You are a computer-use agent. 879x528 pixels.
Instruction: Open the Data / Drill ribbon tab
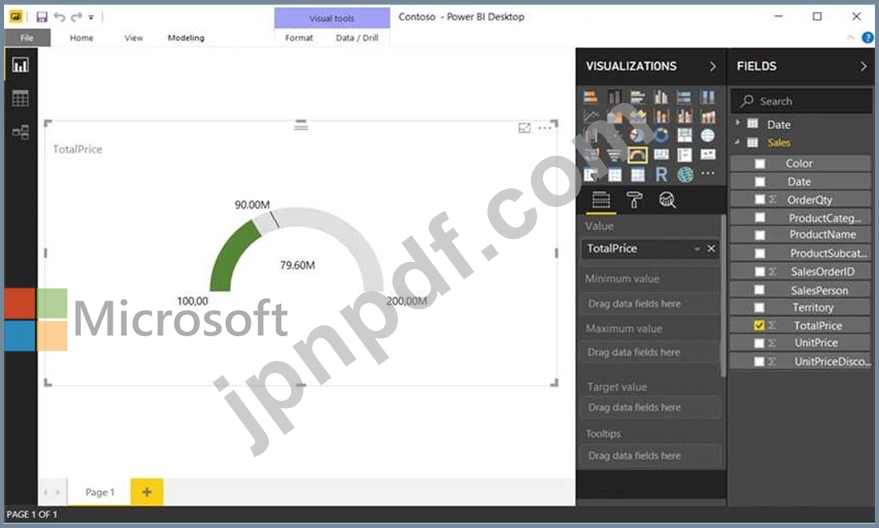pyautogui.click(x=357, y=38)
